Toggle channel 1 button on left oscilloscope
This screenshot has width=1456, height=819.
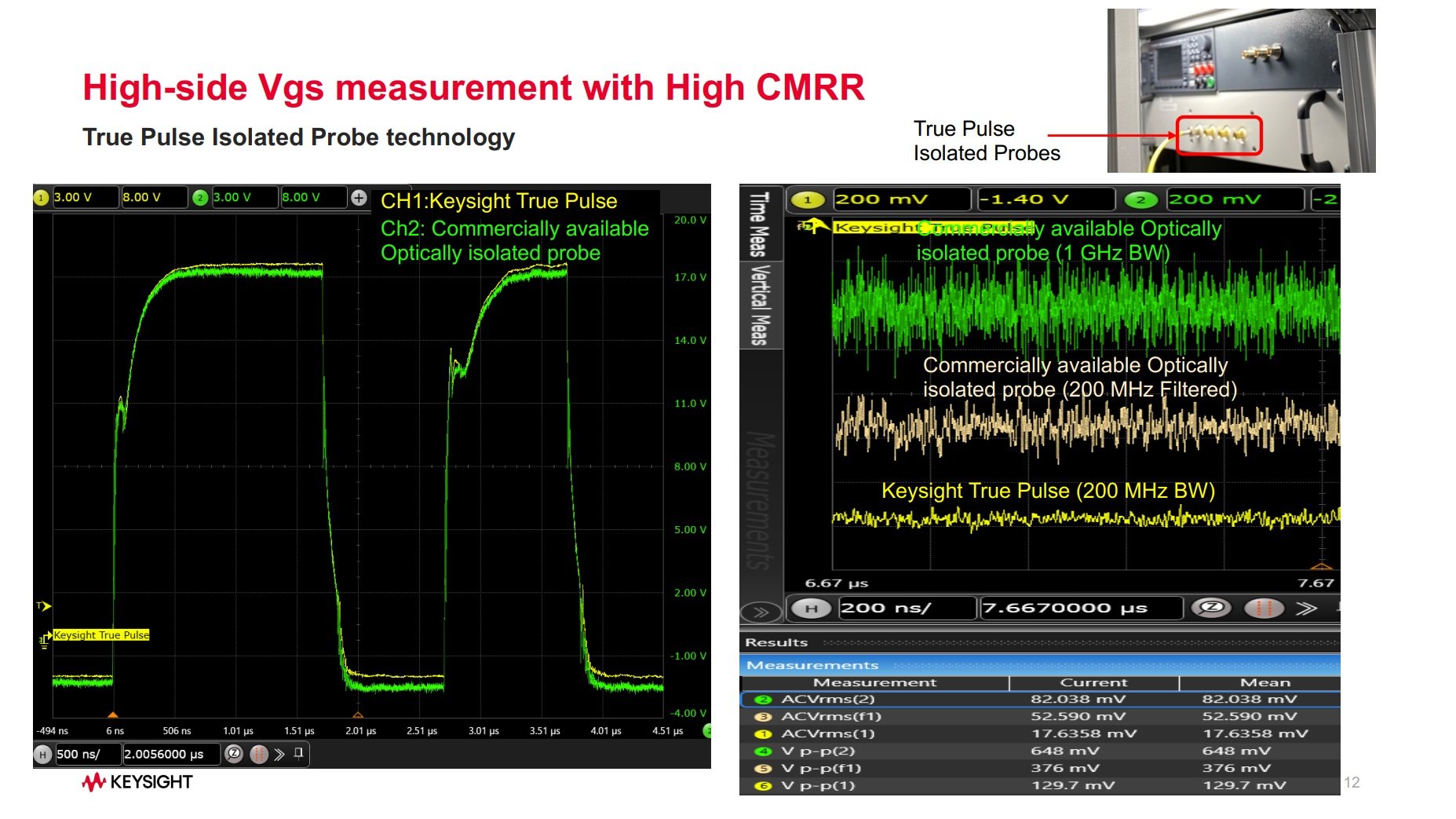(x=42, y=198)
